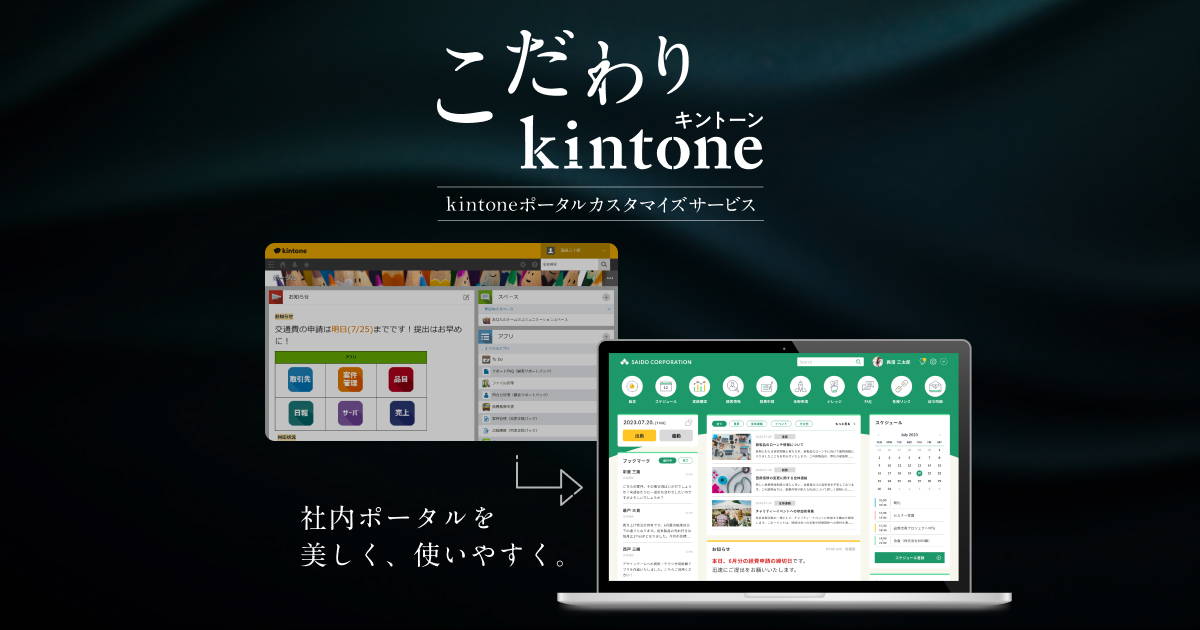Screen dimensions: 1200x630
Task: Open the FAQ speech-bubble icon
Action: point(866,386)
